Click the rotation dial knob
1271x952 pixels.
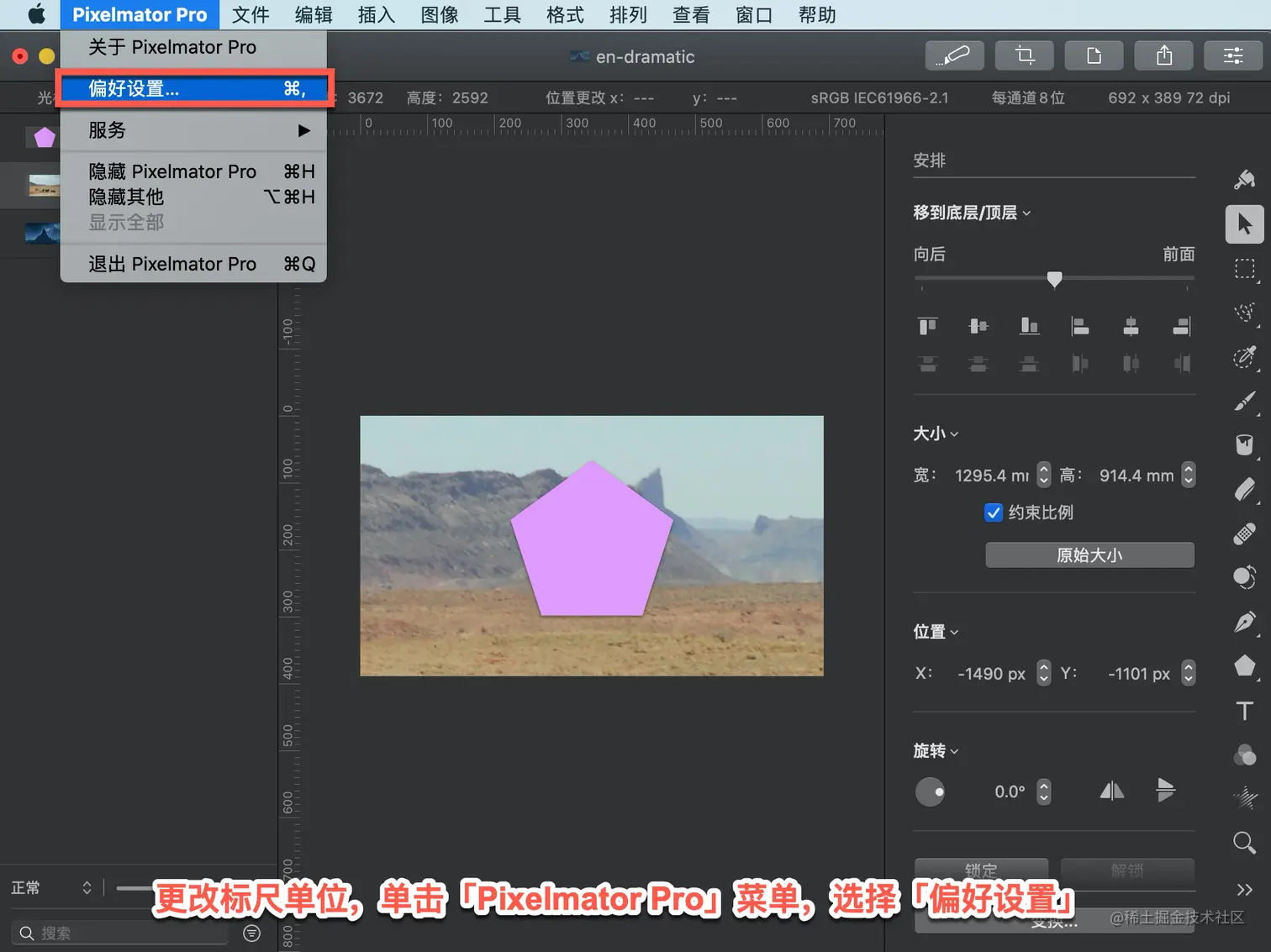tap(930, 792)
